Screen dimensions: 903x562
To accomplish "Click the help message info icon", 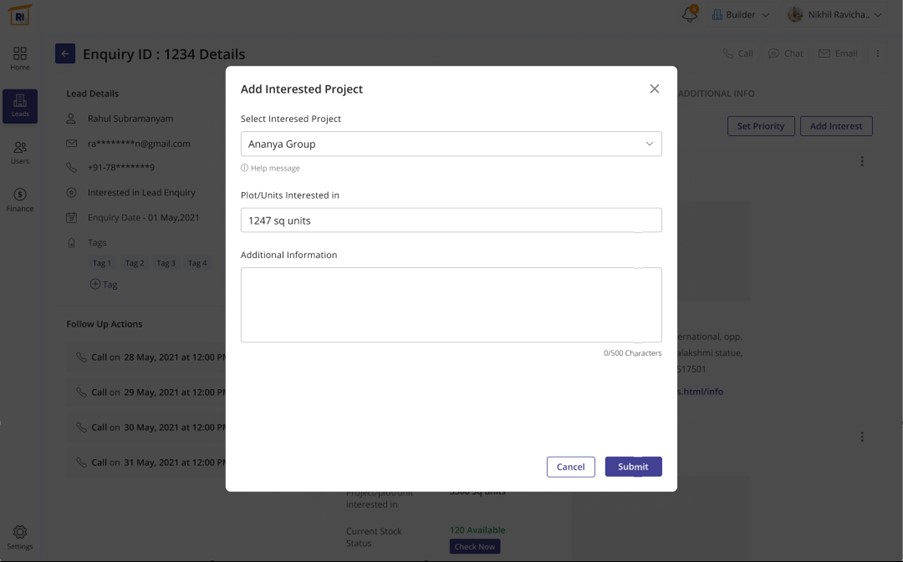I will [245, 168].
